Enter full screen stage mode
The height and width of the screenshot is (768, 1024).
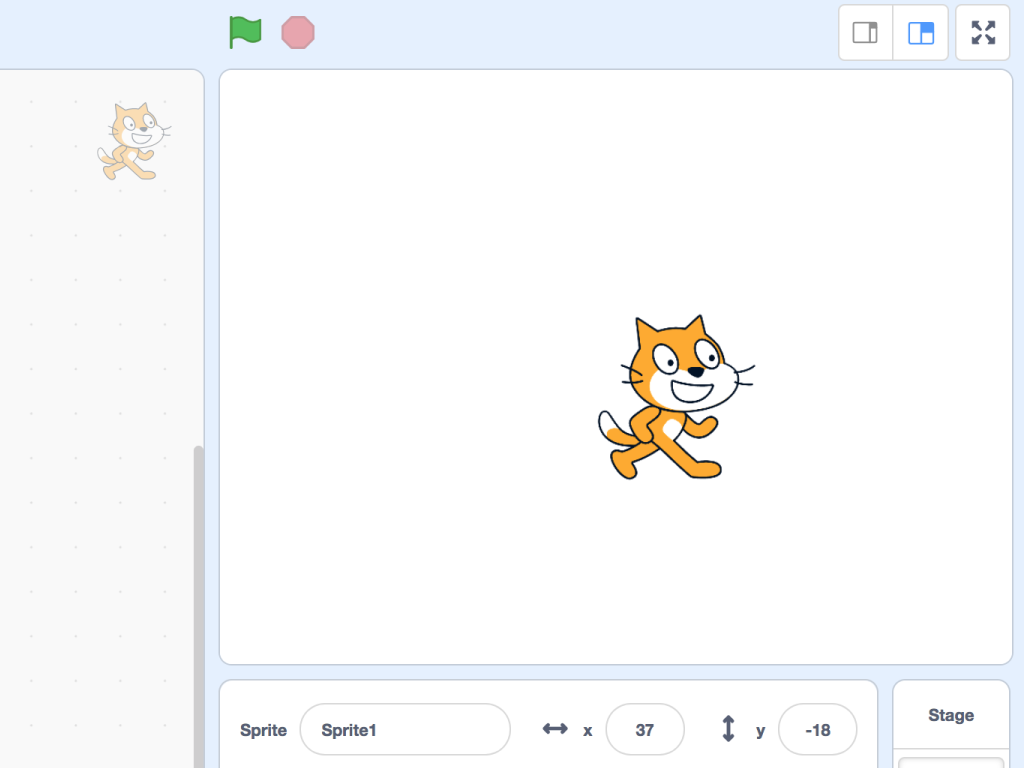coord(983,33)
